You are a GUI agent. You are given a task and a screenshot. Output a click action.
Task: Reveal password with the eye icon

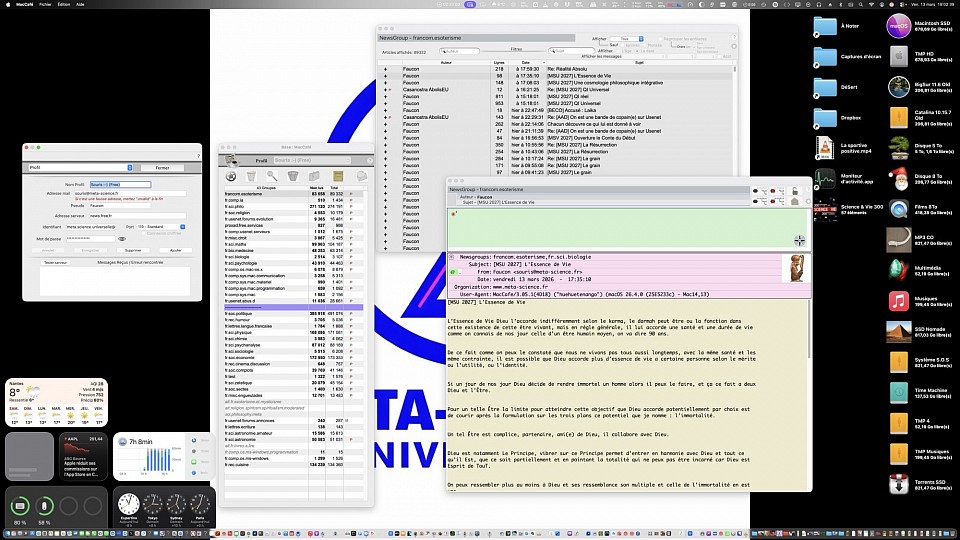123,239
